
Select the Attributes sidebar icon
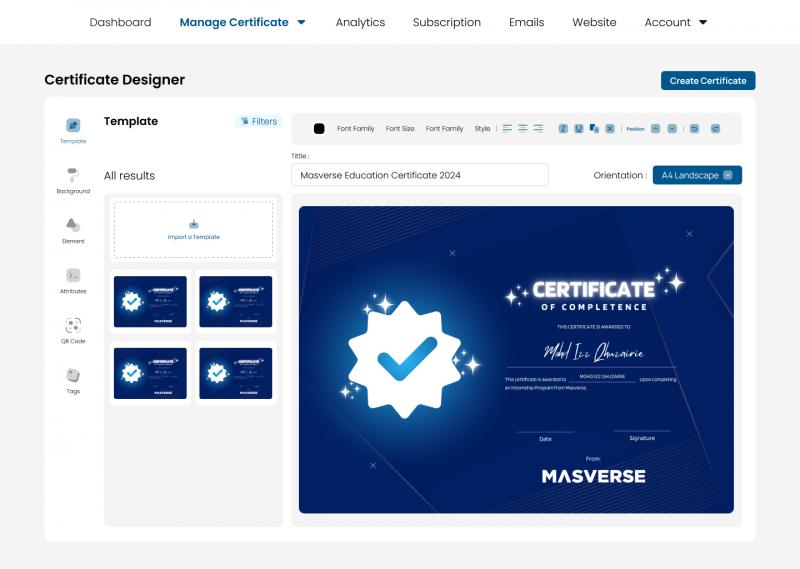[x=73, y=276]
